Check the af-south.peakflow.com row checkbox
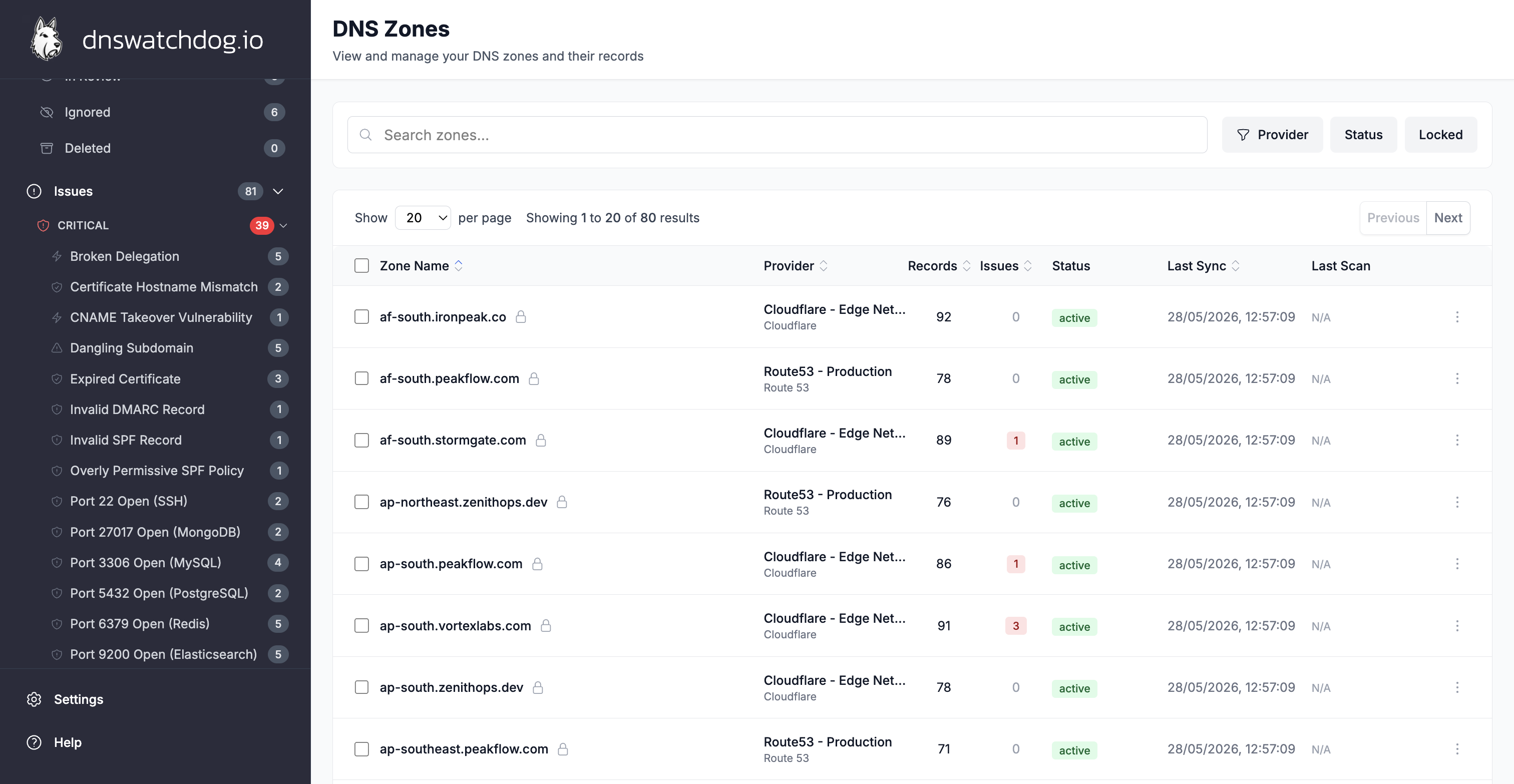1514x784 pixels. [x=361, y=378]
